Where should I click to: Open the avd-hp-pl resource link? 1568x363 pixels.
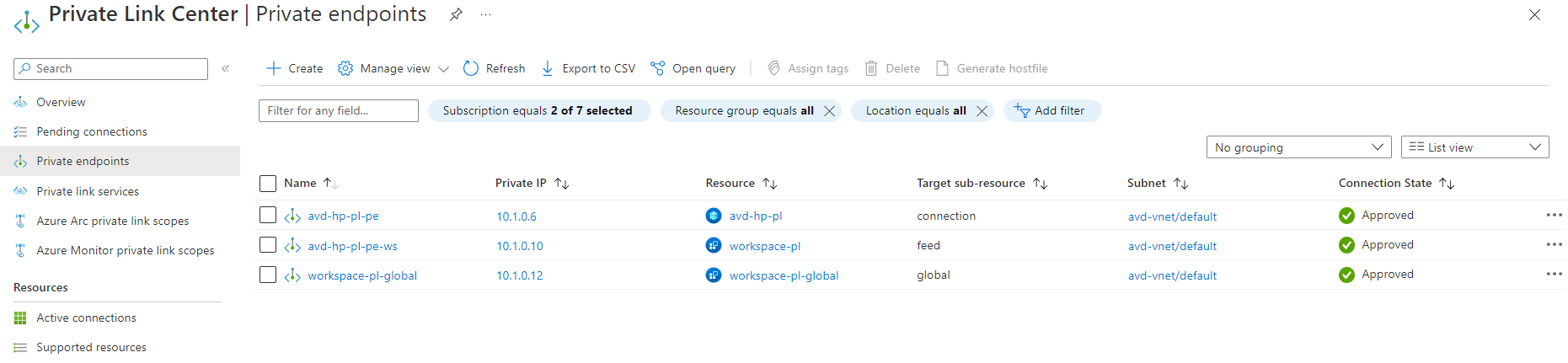[x=756, y=216]
